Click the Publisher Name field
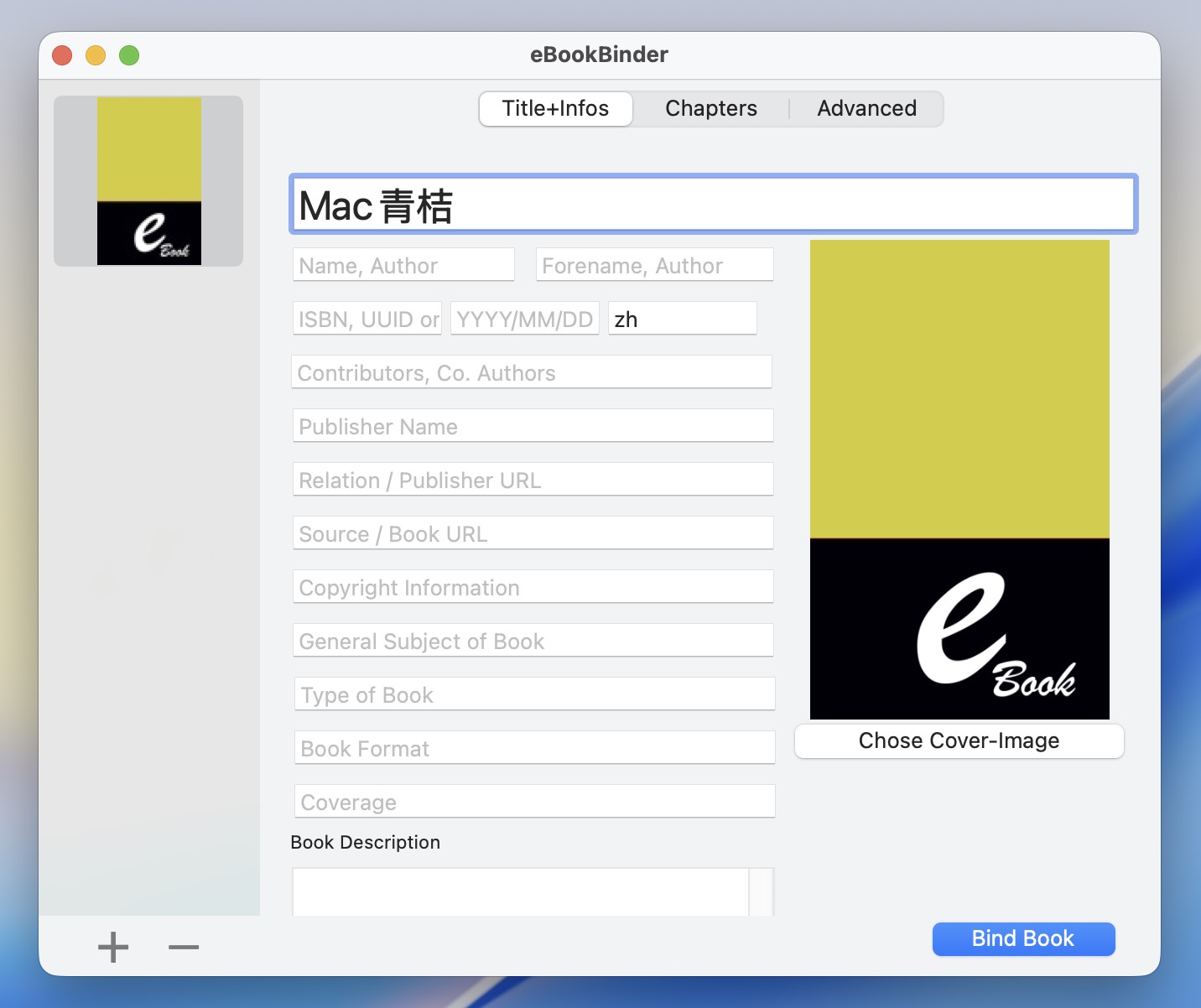Viewport: 1201px width, 1008px height. pos(533,427)
